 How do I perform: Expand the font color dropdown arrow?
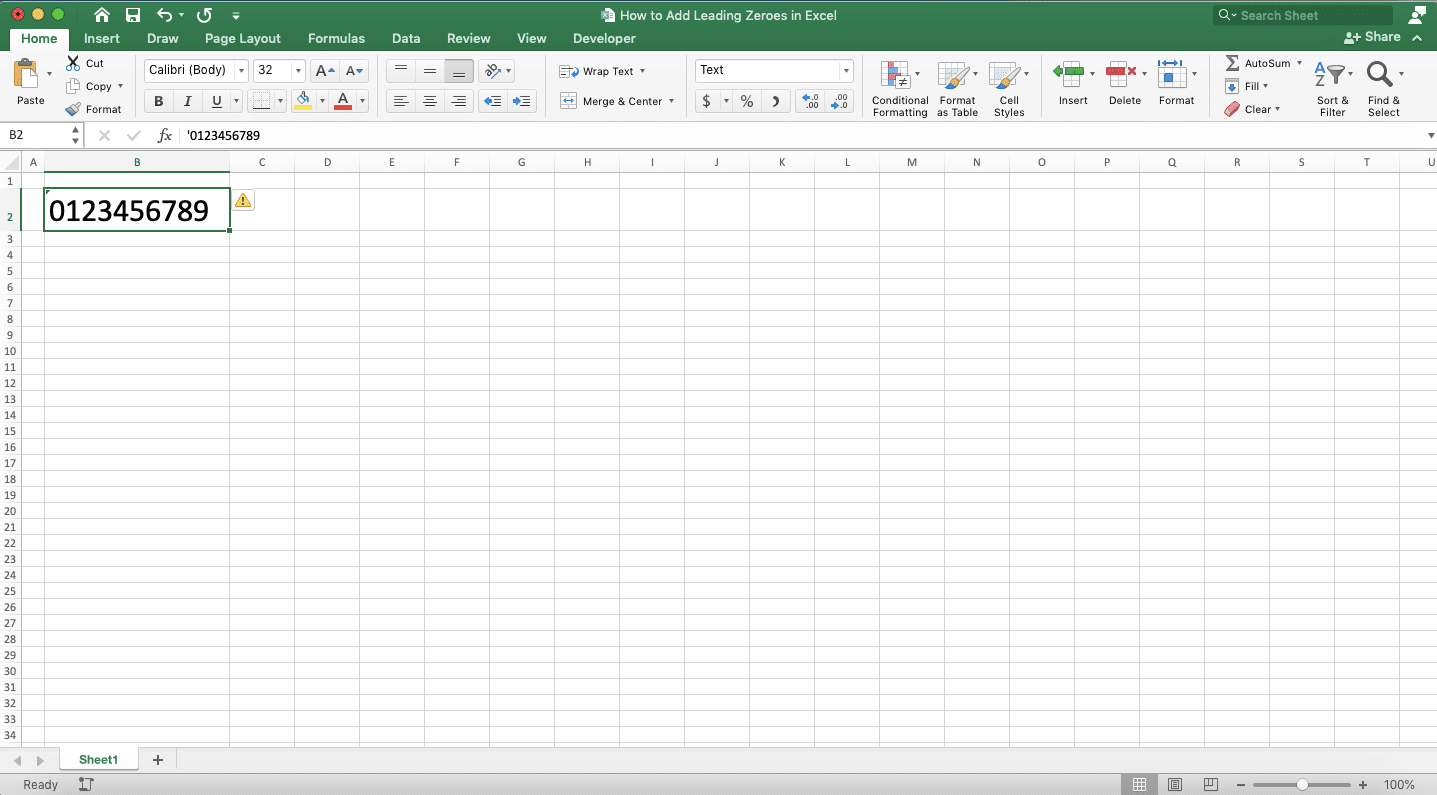coord(362,101)
